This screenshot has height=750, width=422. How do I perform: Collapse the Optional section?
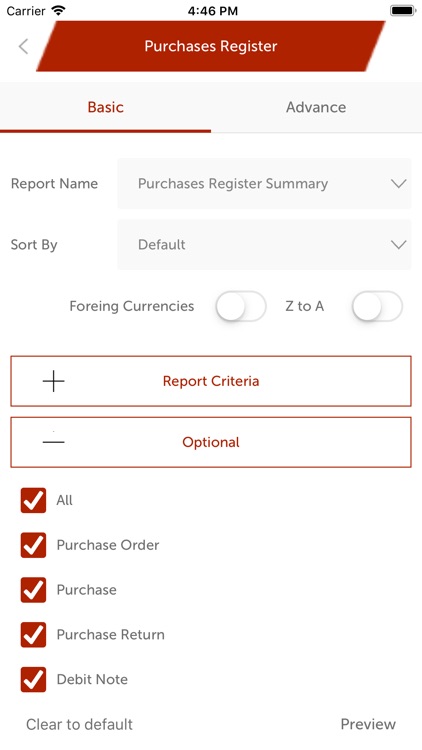211,442
